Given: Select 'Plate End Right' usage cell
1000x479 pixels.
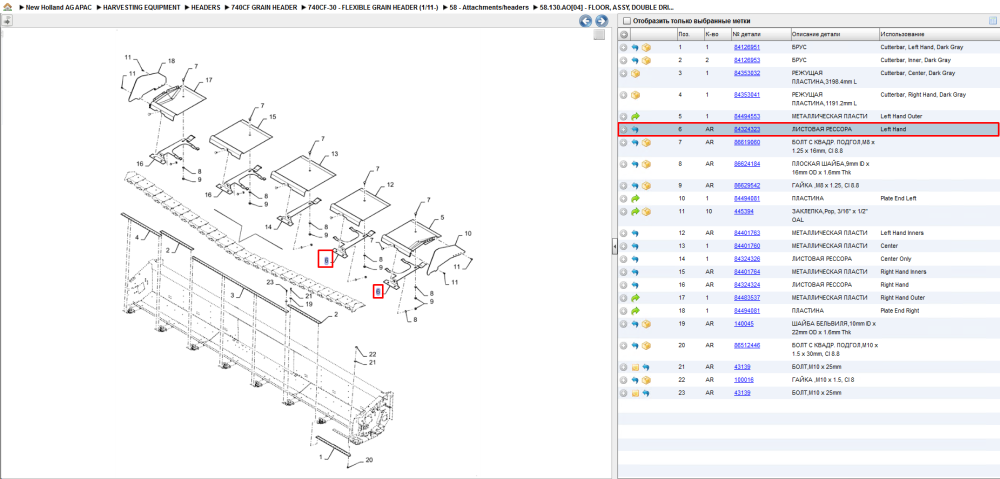Looking at the screenshot, I should (901, 311).
